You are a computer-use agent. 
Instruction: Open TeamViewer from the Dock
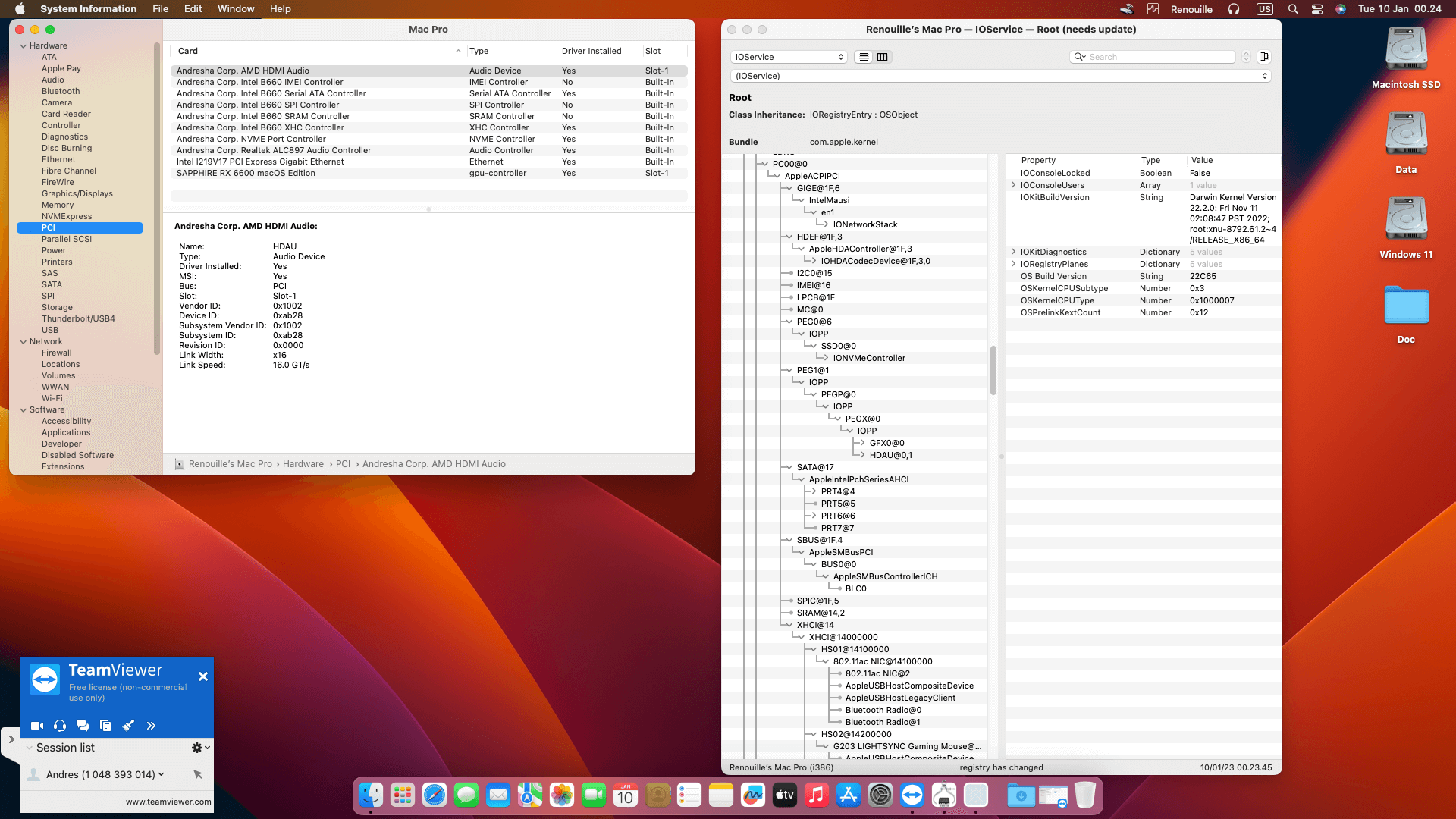912,795
